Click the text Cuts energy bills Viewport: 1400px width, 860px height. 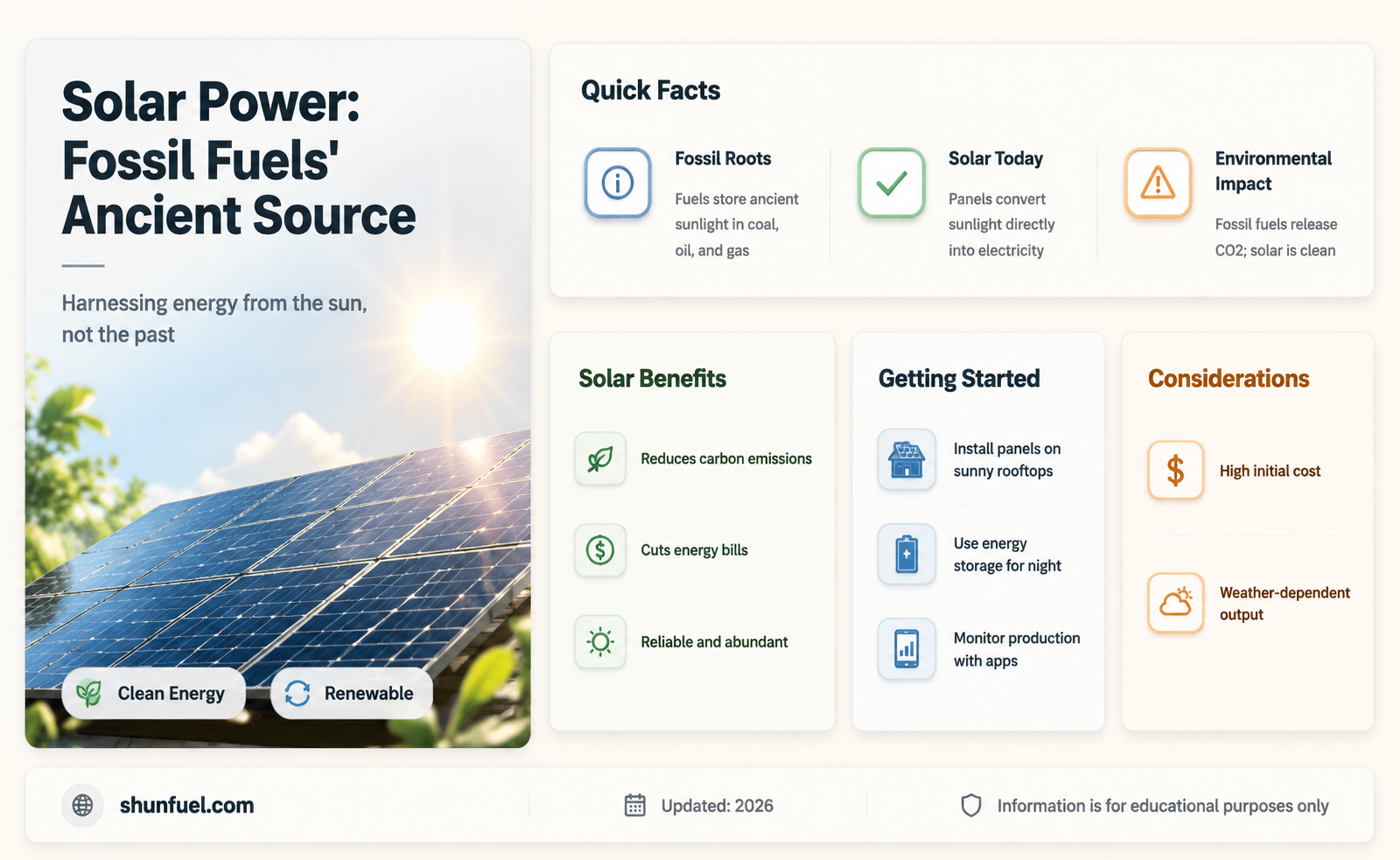pos(694,550)
